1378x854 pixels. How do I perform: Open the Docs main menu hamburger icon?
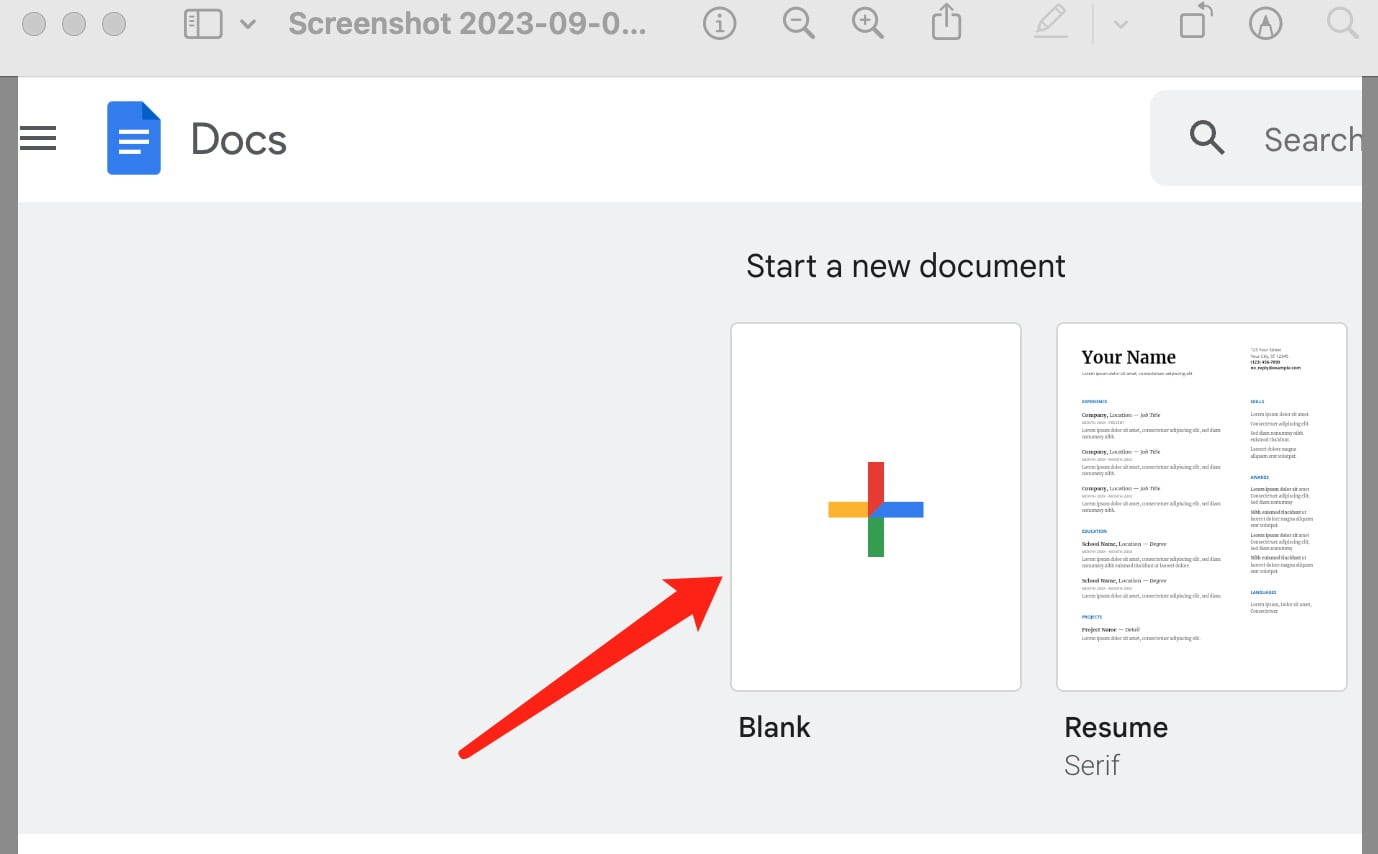coord(38,138)
